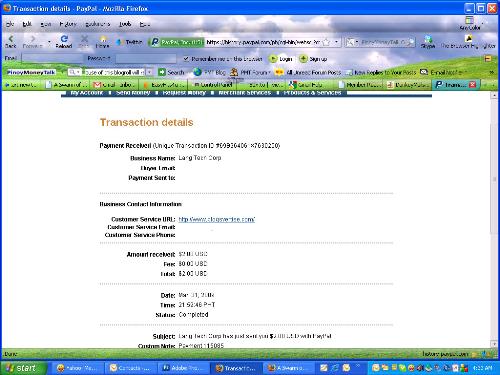
Task: Open the Home page icon
Action: 102,41
